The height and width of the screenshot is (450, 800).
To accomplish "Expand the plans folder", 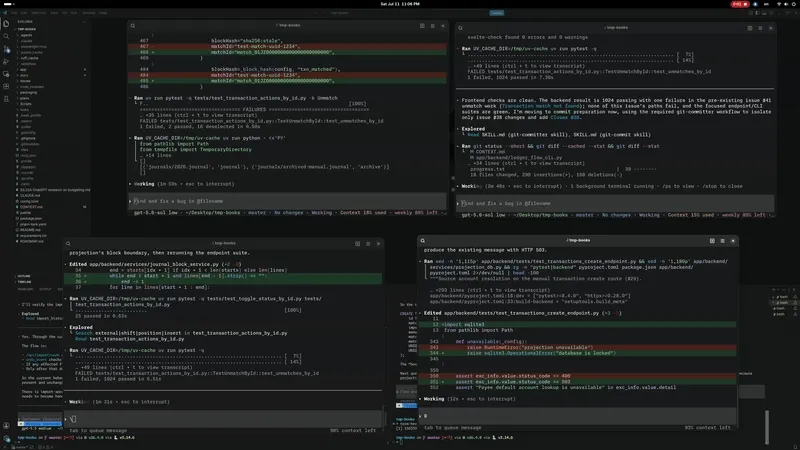I will pyautogui.click(x=24, y=98).
